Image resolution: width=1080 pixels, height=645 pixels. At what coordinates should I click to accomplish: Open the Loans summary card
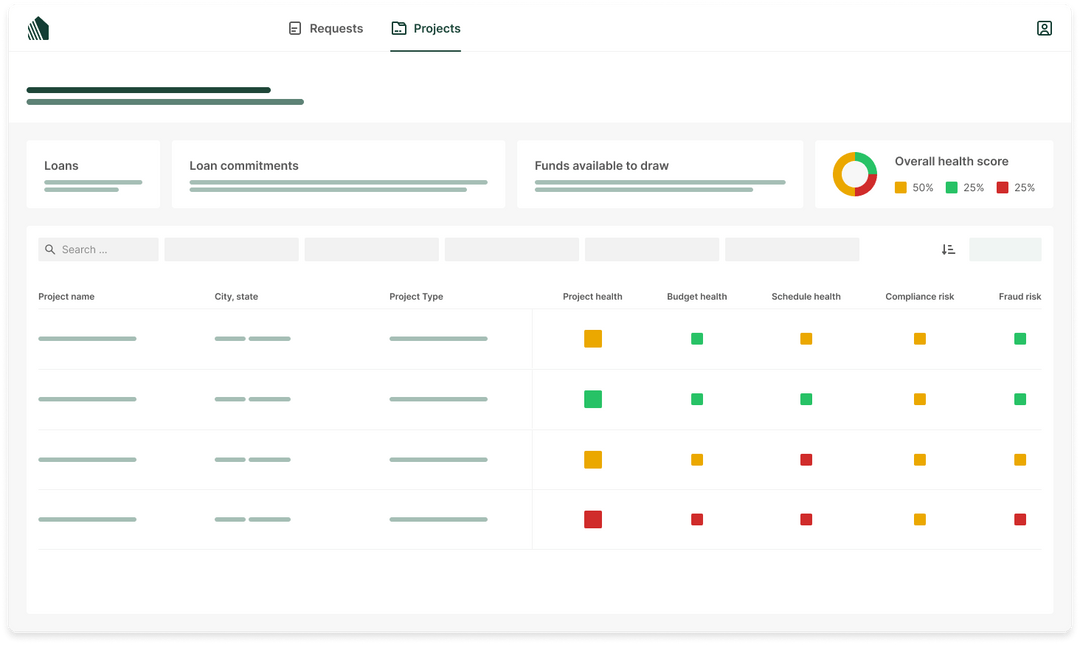(x=93, y=174)
